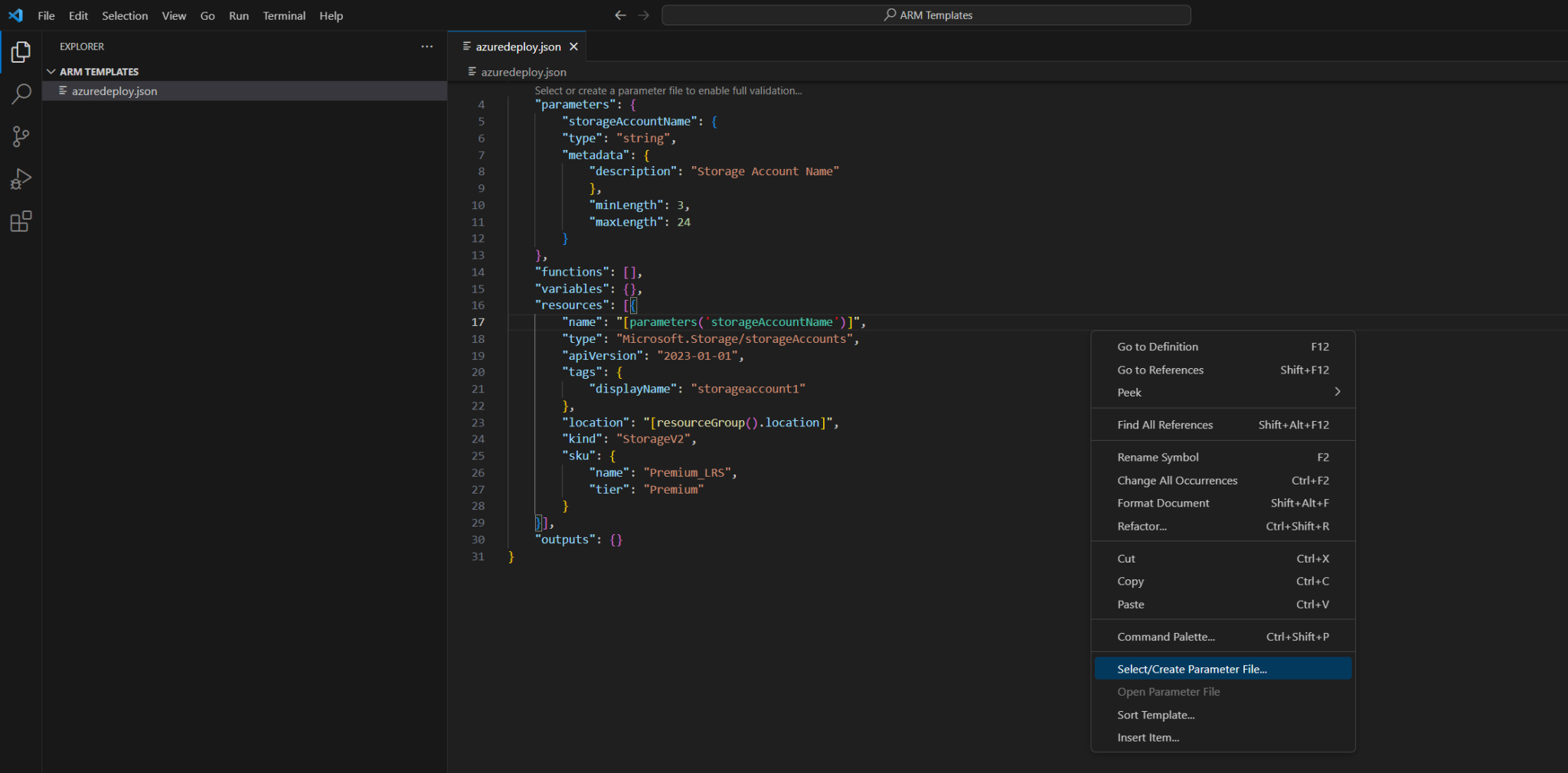Open the Extensions view icon

[21, 221]
